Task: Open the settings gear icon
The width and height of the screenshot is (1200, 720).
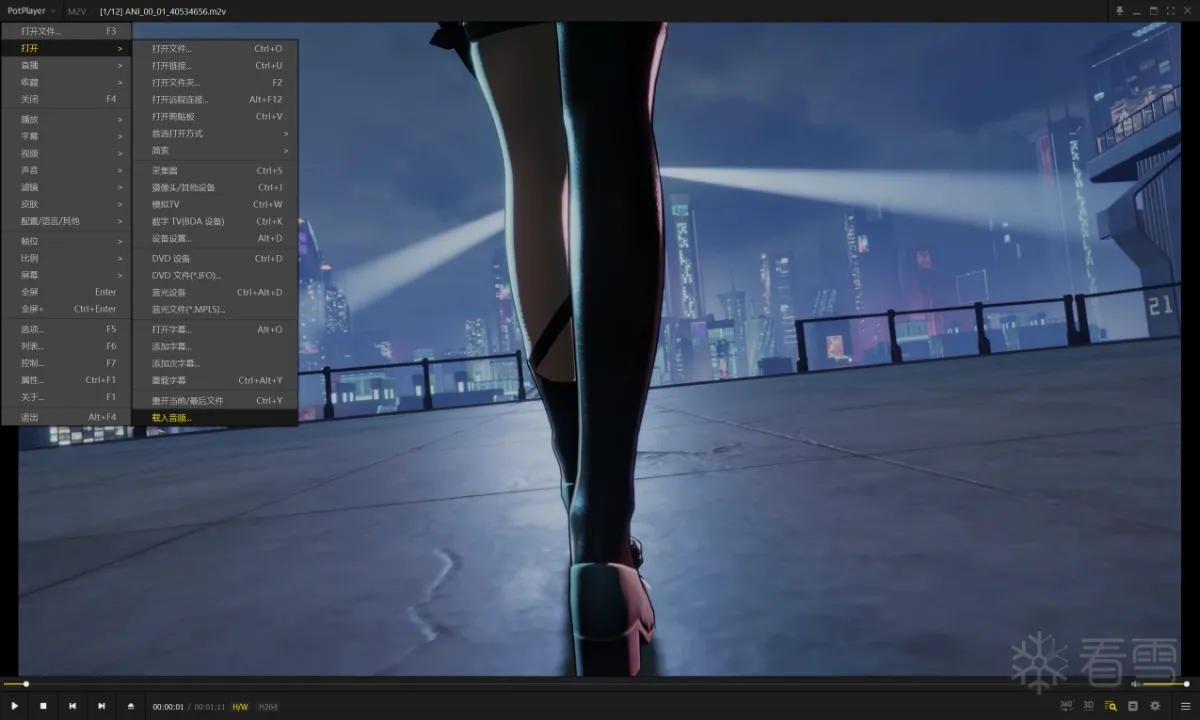Action: tap(1155, 706)
